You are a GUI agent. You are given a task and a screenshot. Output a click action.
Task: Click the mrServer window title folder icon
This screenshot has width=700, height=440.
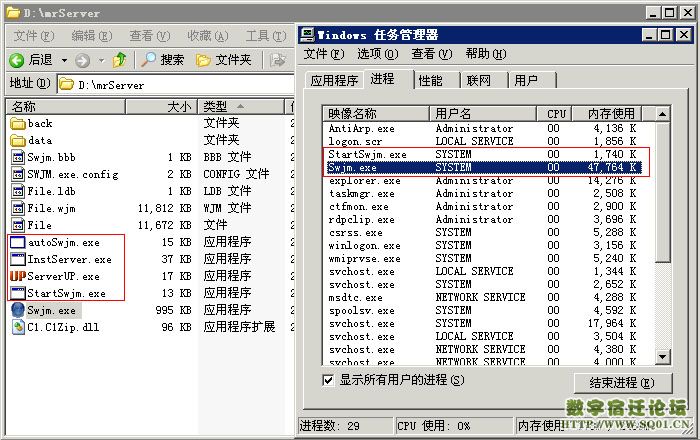[13, 12]
